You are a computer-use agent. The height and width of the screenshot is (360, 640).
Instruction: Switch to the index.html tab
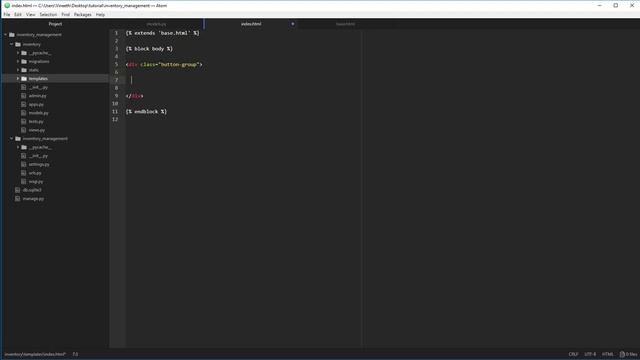click(x=251, y=24)
